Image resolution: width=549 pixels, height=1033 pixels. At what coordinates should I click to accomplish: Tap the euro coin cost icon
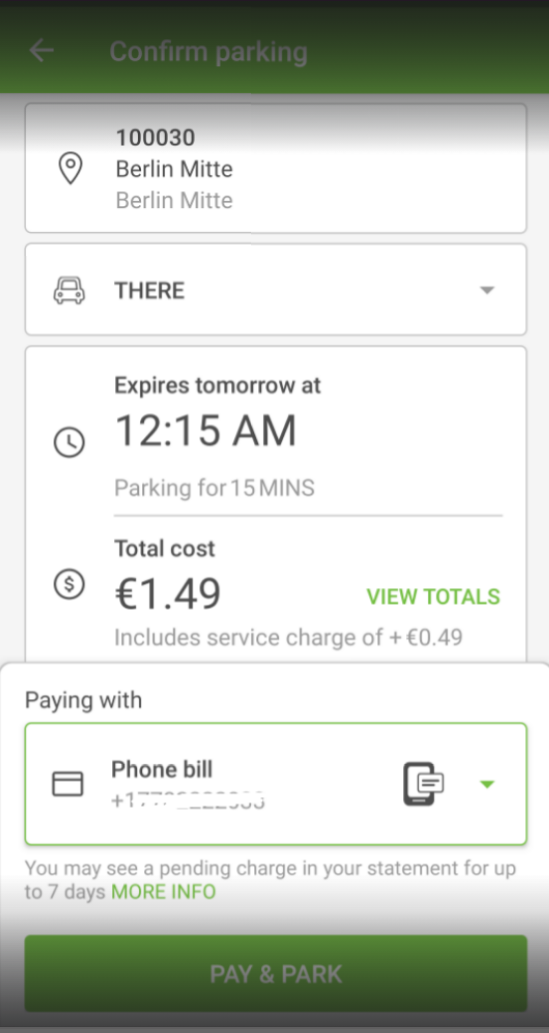coord(69,584)
